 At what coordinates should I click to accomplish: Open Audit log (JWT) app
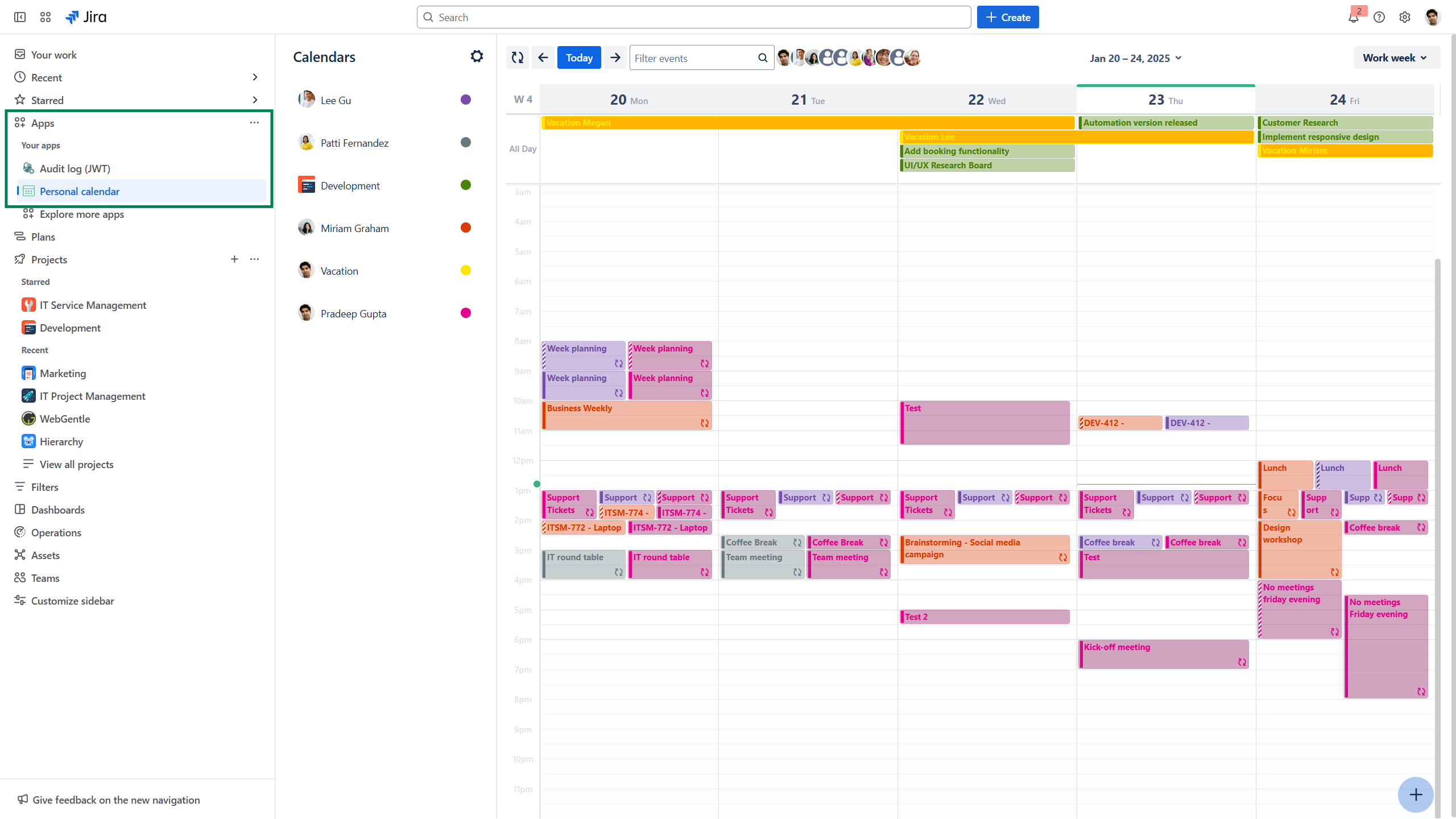point(75,168)
